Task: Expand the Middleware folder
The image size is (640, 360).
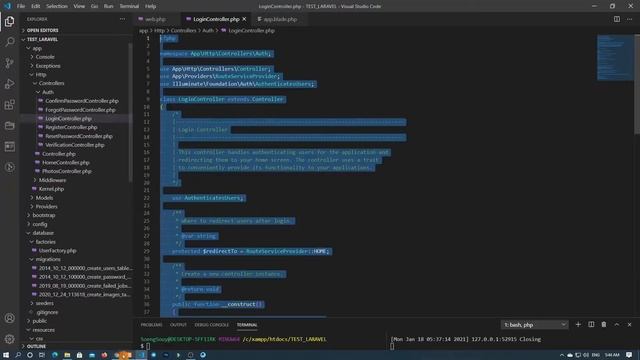Action: pyautogui.click(x=52, y=180)
